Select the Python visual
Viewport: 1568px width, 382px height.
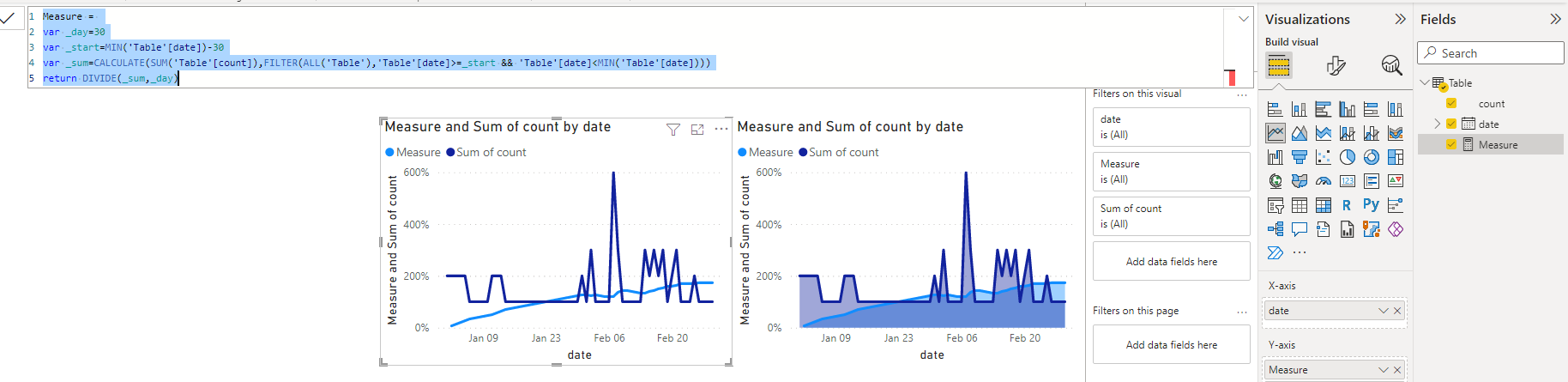click(1371, 204)
